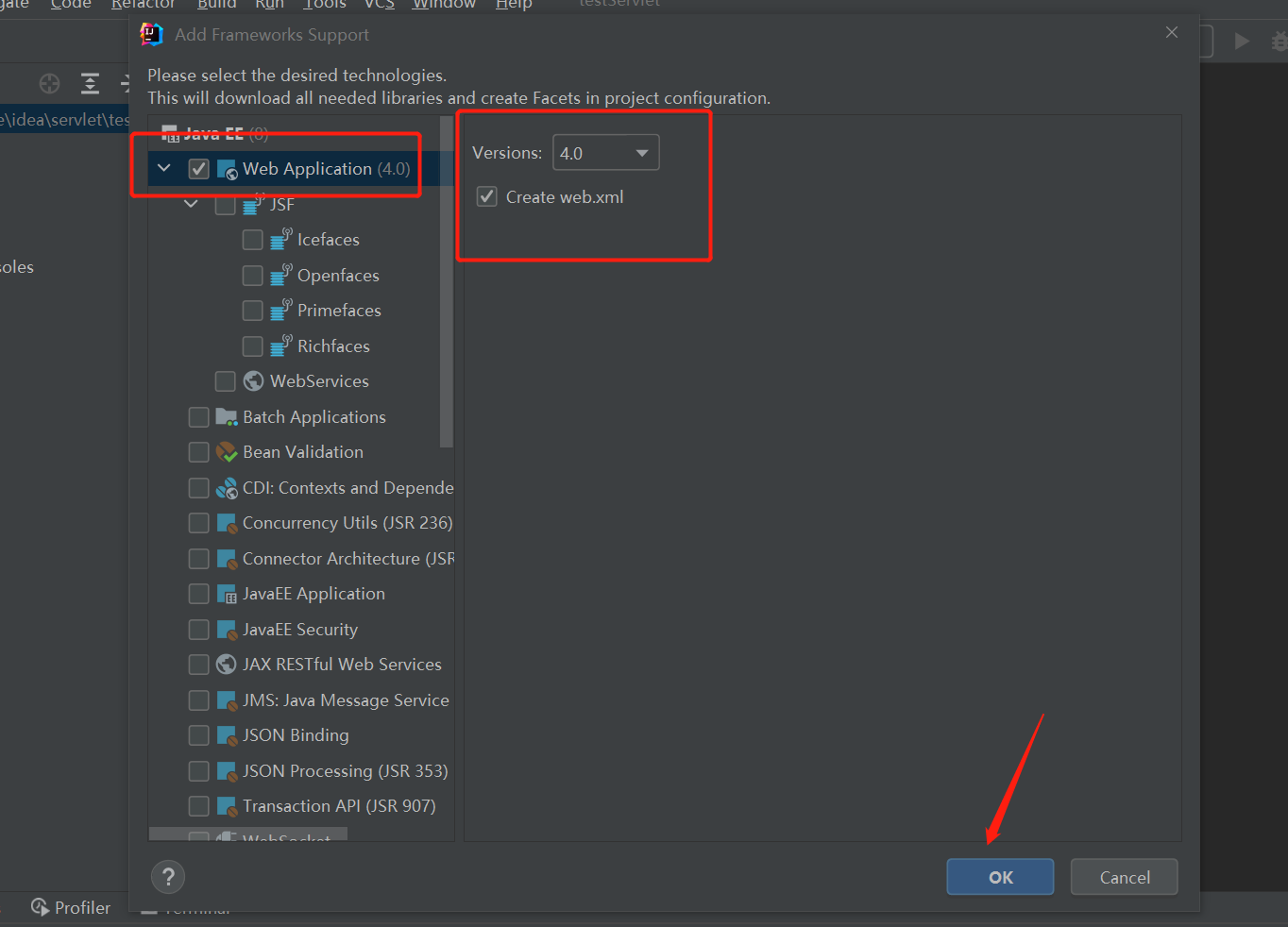This screenshot has height=927, width=1288.
Task: Open the Versions dropdown showing 4.0
Action: point(605,153)
